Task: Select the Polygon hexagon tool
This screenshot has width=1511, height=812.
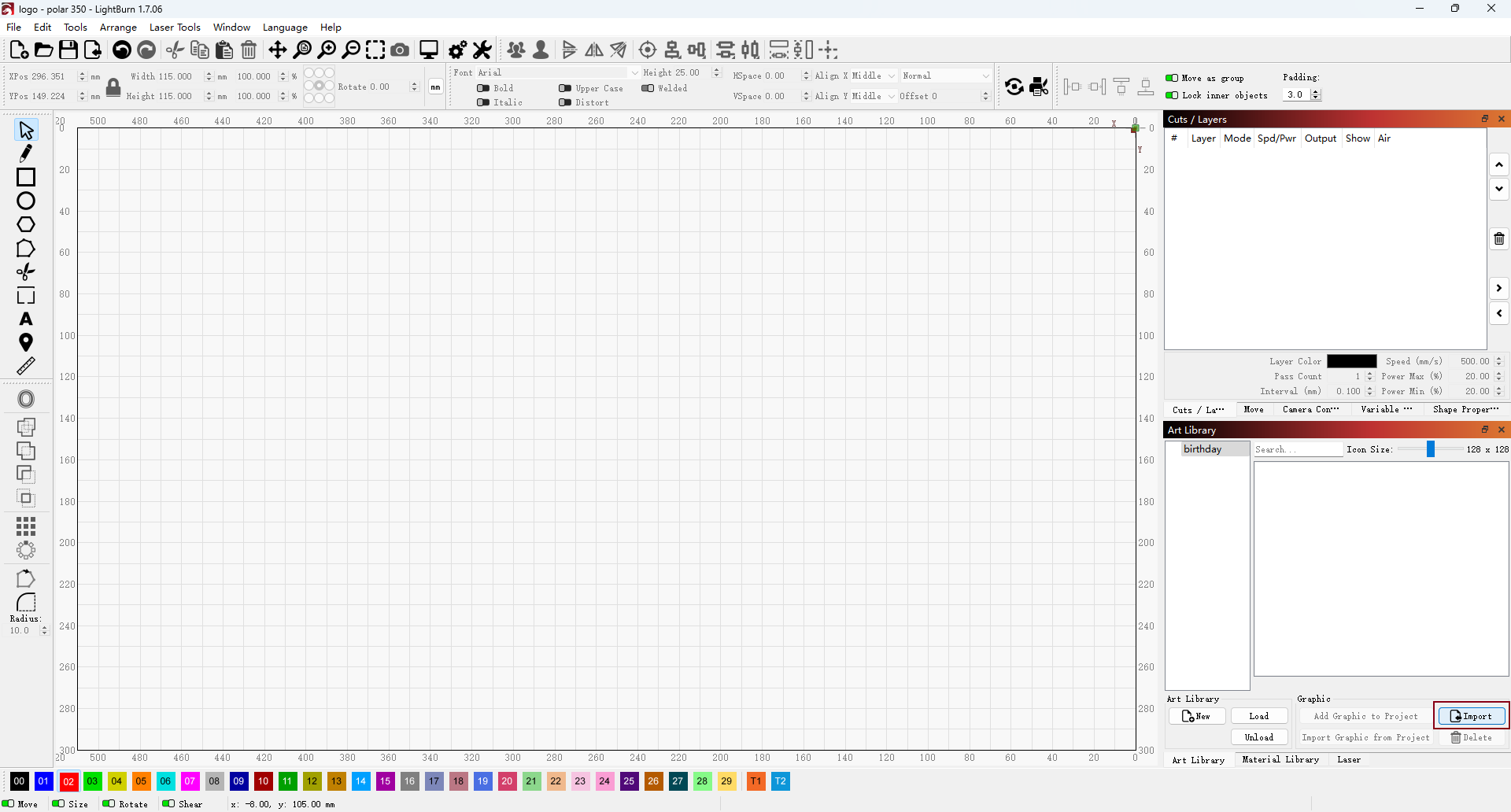Action: (26, 224)
